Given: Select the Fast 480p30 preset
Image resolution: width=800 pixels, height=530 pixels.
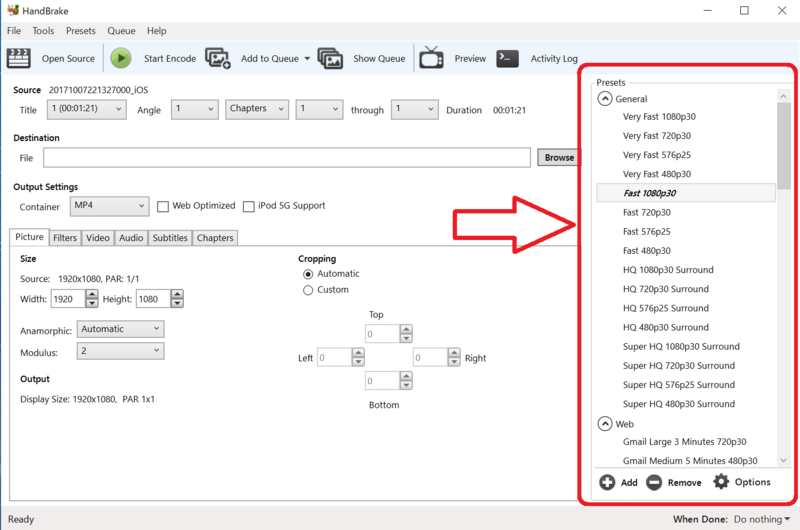Looking at the screenshot, I should pos(646,250).
